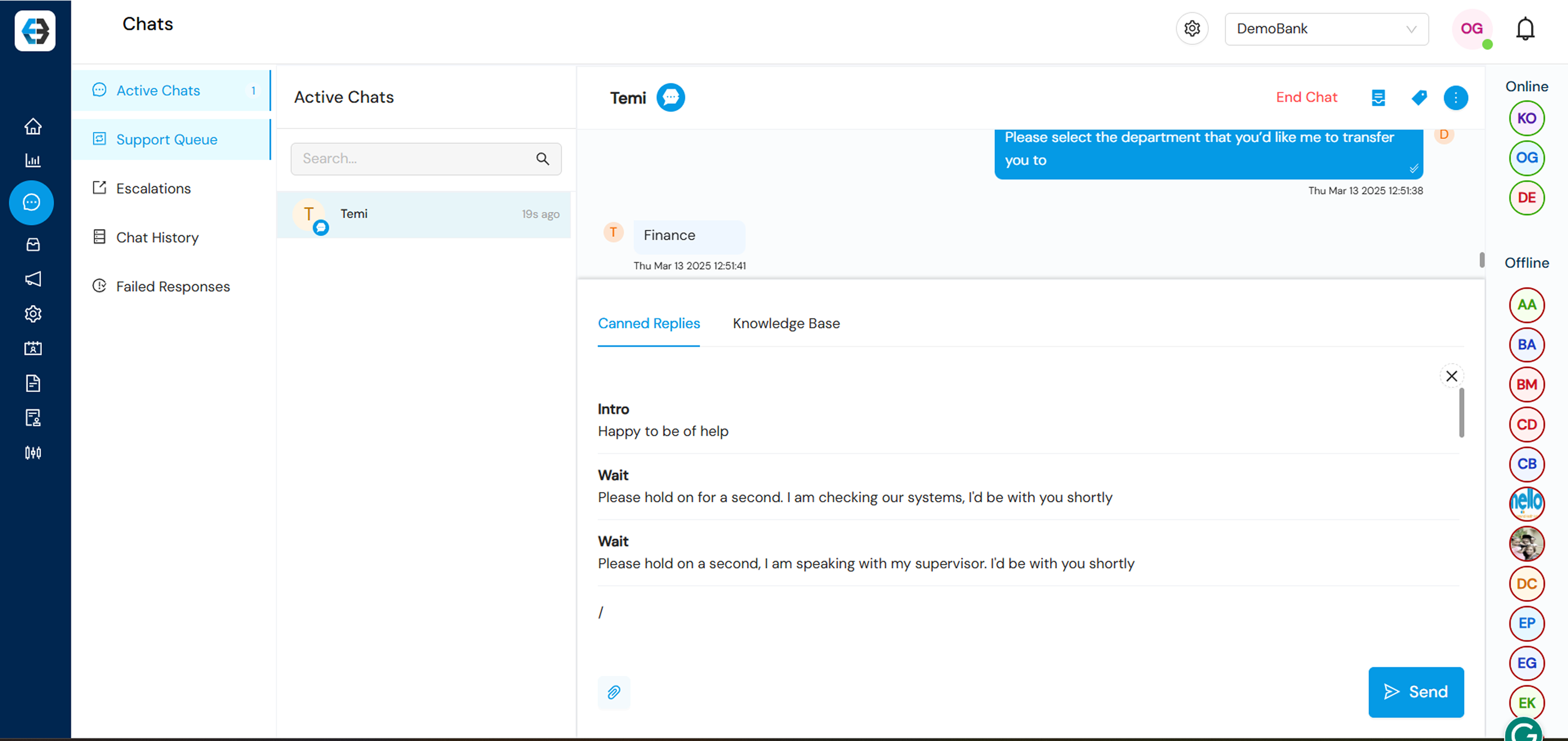Viewport: 1568px width, 741px height.
Task: Open the DemoBank dropdown
Action: (x=1326, y=29)
